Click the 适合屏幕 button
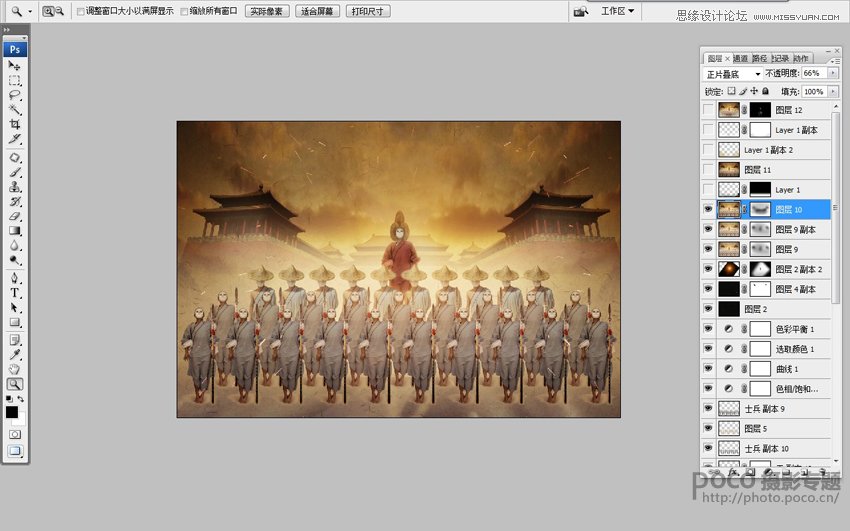 (x=317, y=11)
